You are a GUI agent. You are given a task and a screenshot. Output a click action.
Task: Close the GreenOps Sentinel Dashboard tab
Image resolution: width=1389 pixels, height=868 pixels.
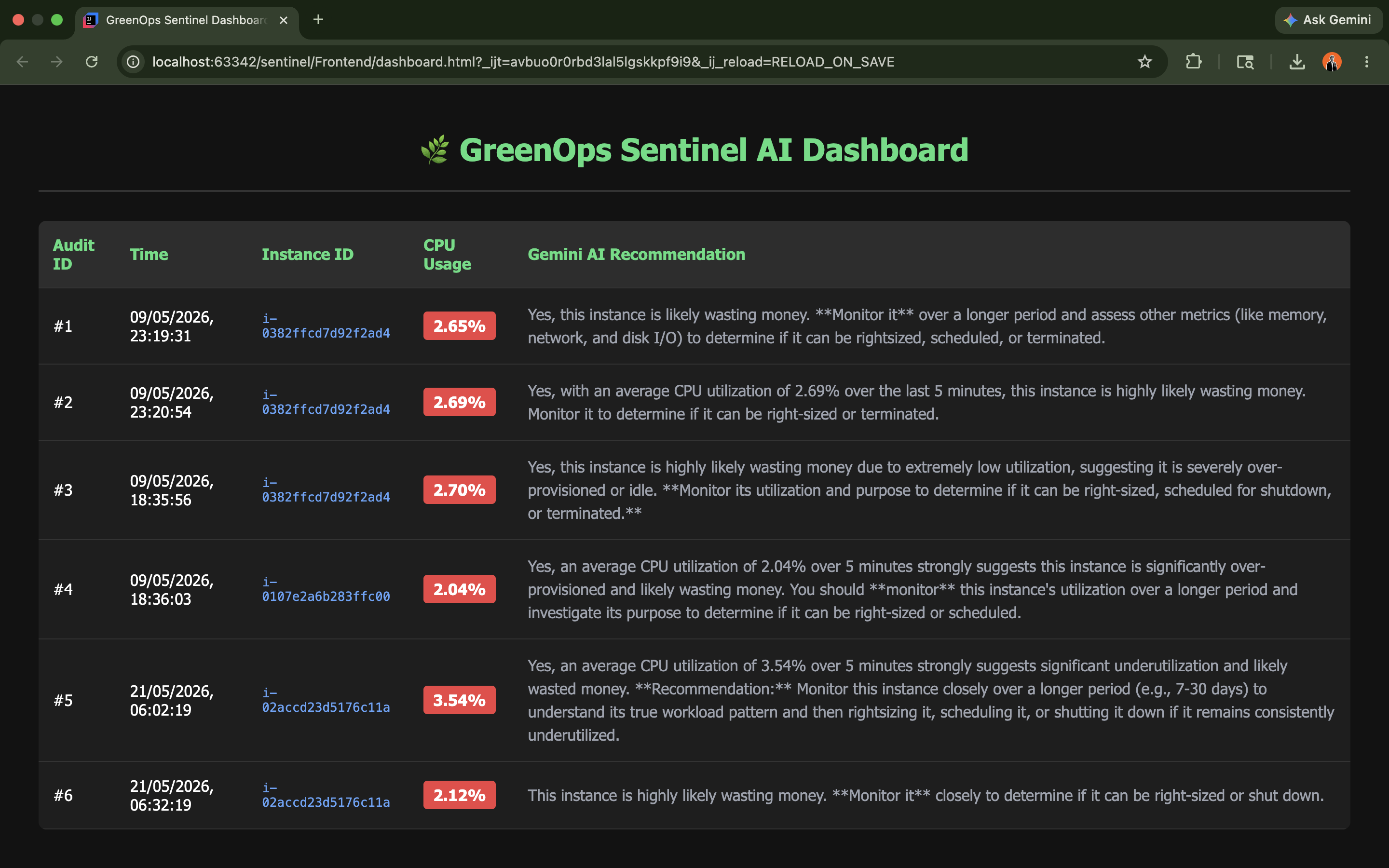pos(284,20)
